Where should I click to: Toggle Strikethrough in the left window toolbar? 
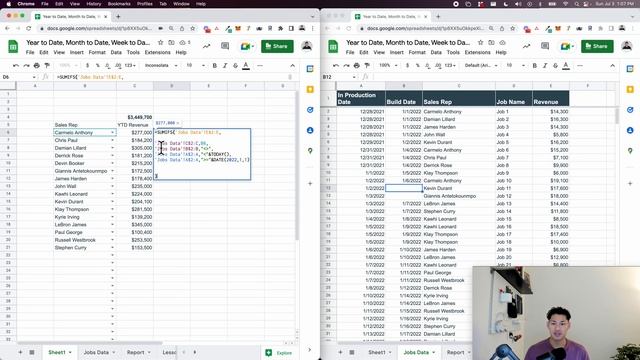pyautogui.click(x=236, y=65)
